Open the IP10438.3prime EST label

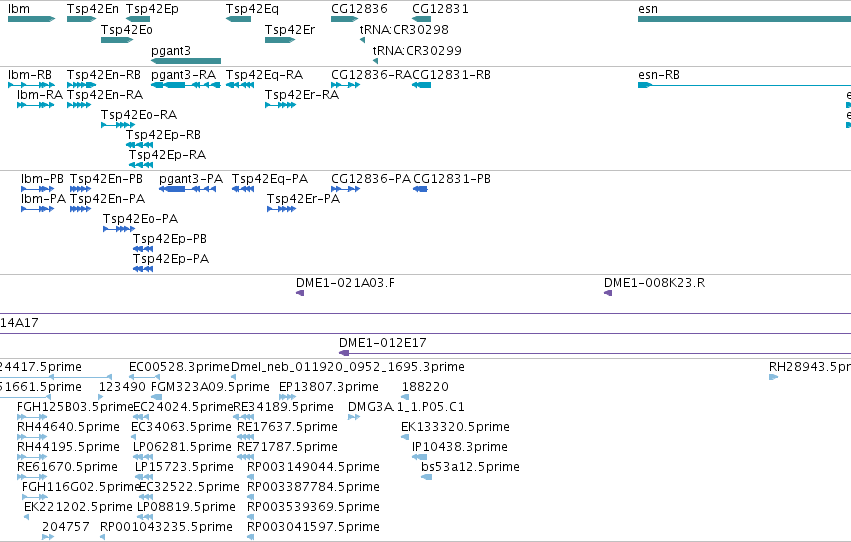(460, 447)
